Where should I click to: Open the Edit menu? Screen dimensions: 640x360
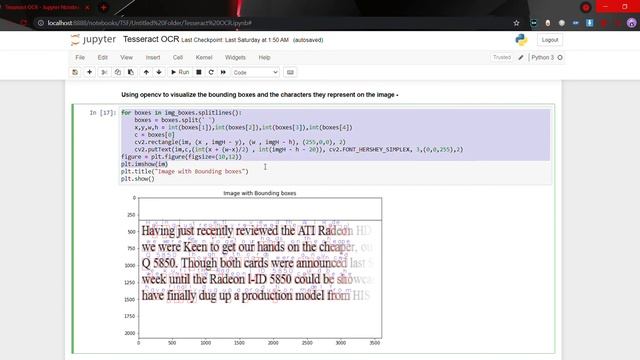click(102, 58)
